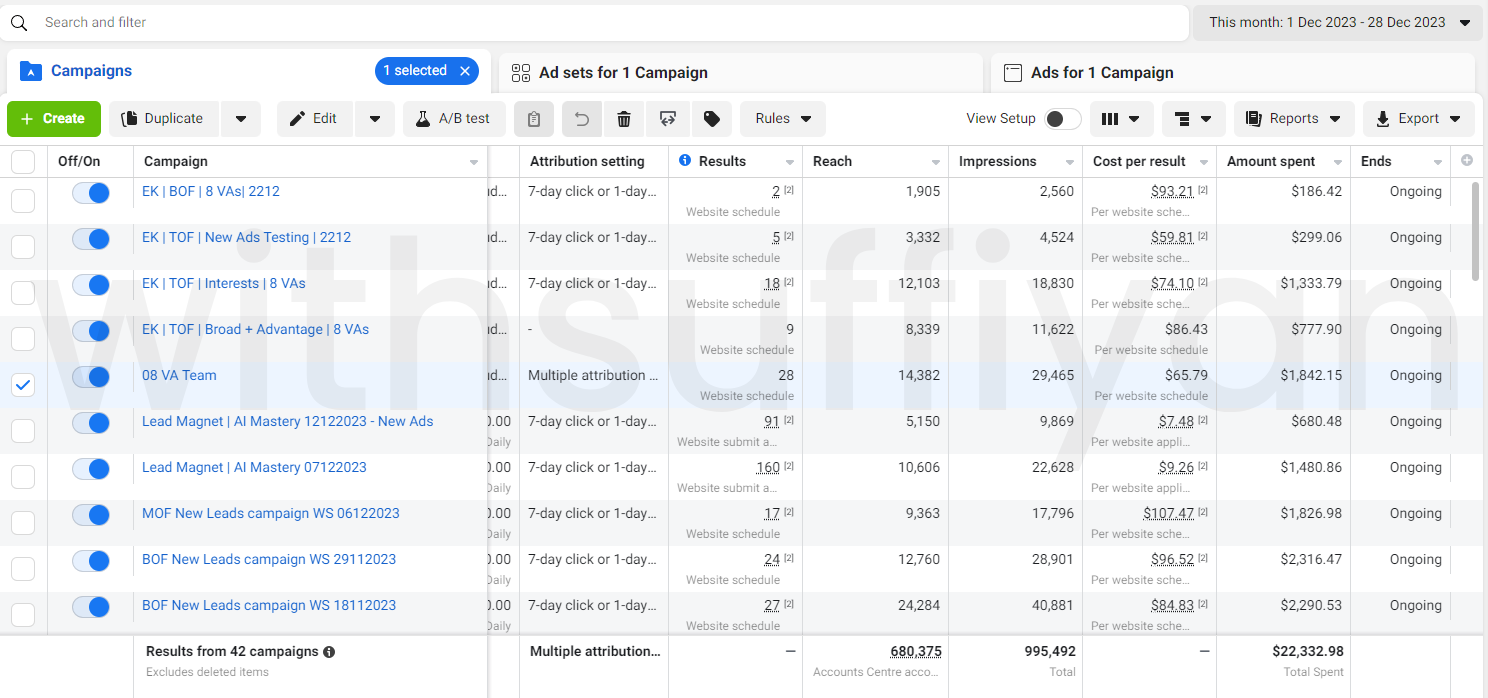Open BOF New Leads campaign WS 18112023 link
Image resolution: width=1488 pixels, height=698 pixels.
(x=269, y=606)
